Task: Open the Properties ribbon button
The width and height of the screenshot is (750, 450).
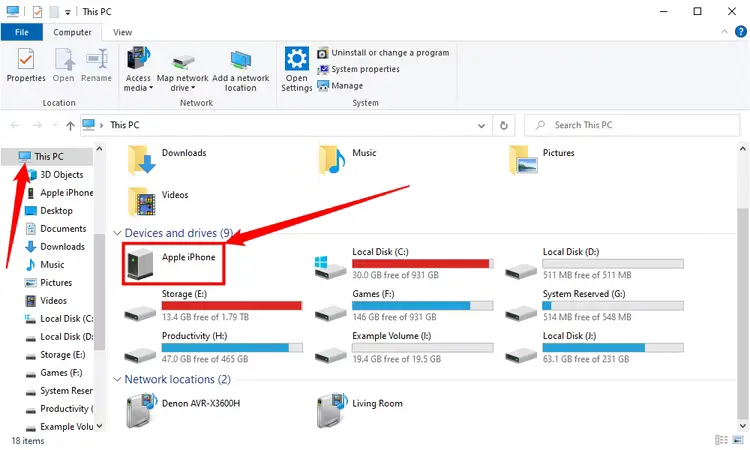Action: click(26, 66)
